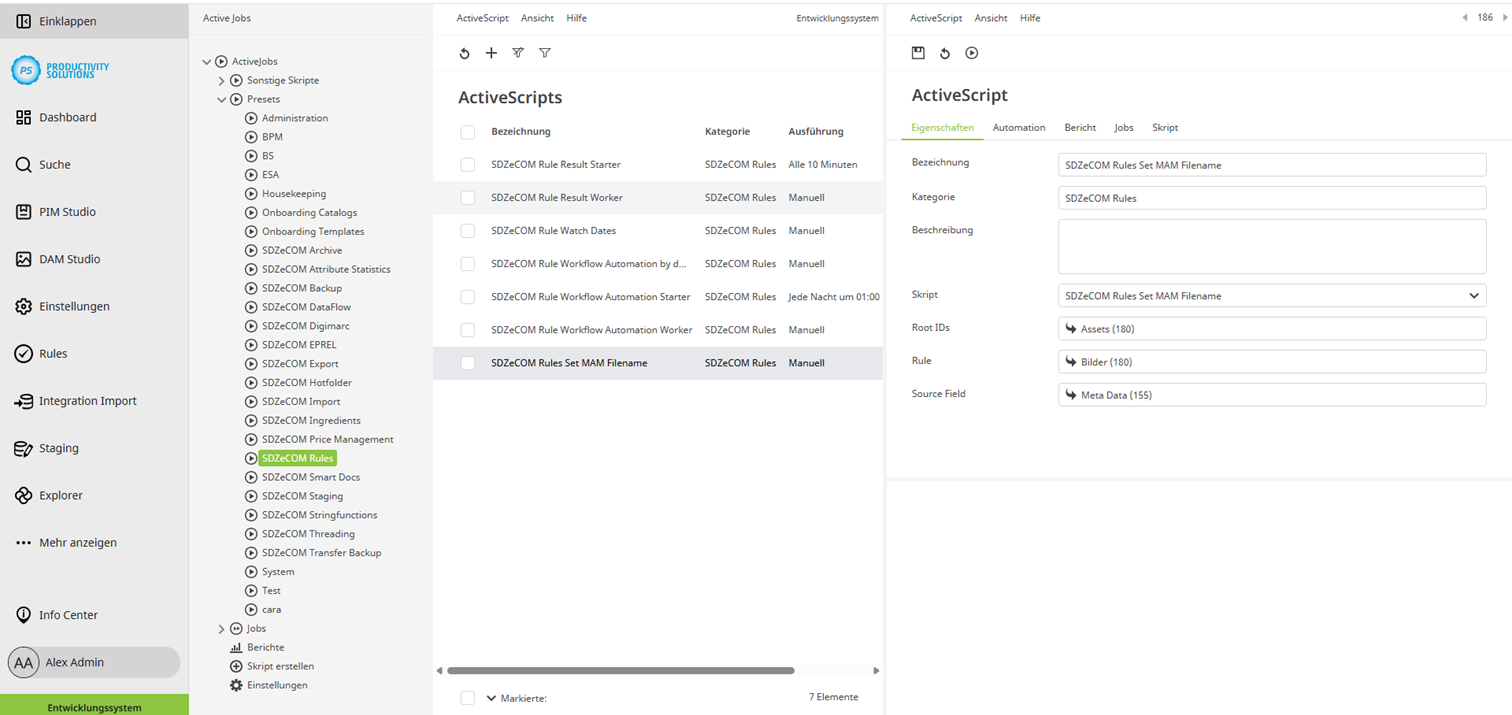The width and height of the screenshot is (1512, 715).
Task: Check the SDZeCOM Rules Set MAM Filename row
Action: pos(467,362)
